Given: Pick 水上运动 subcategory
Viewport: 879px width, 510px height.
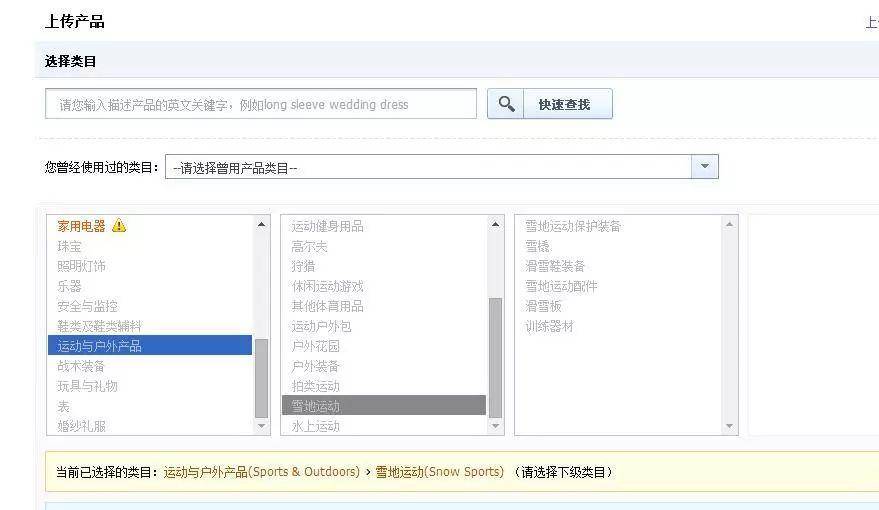Looking at the screenshot, I should pos(315,426).
